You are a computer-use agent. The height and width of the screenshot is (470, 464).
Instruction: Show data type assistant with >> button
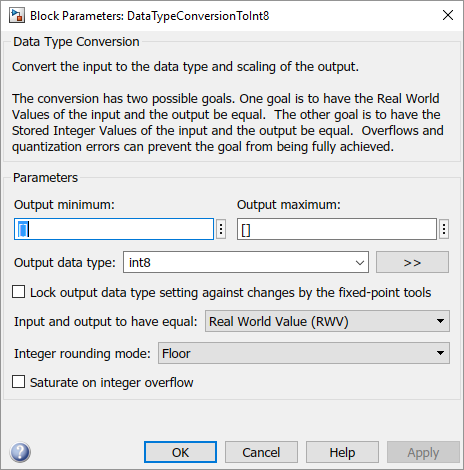click(x=412, y=262)
